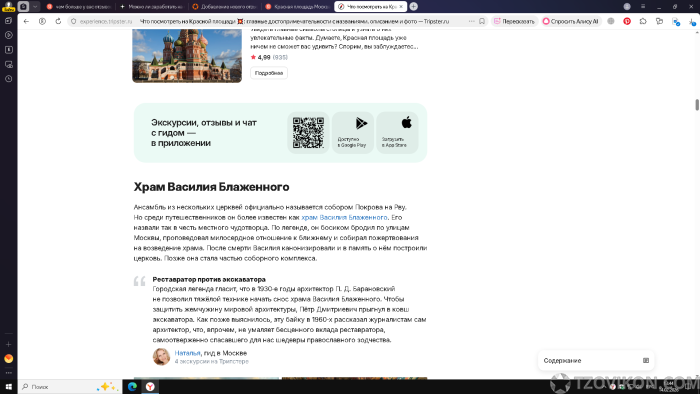Click '4 экскурсии на Трипстере' link
700x394 pixels.
tap(212, 361)
